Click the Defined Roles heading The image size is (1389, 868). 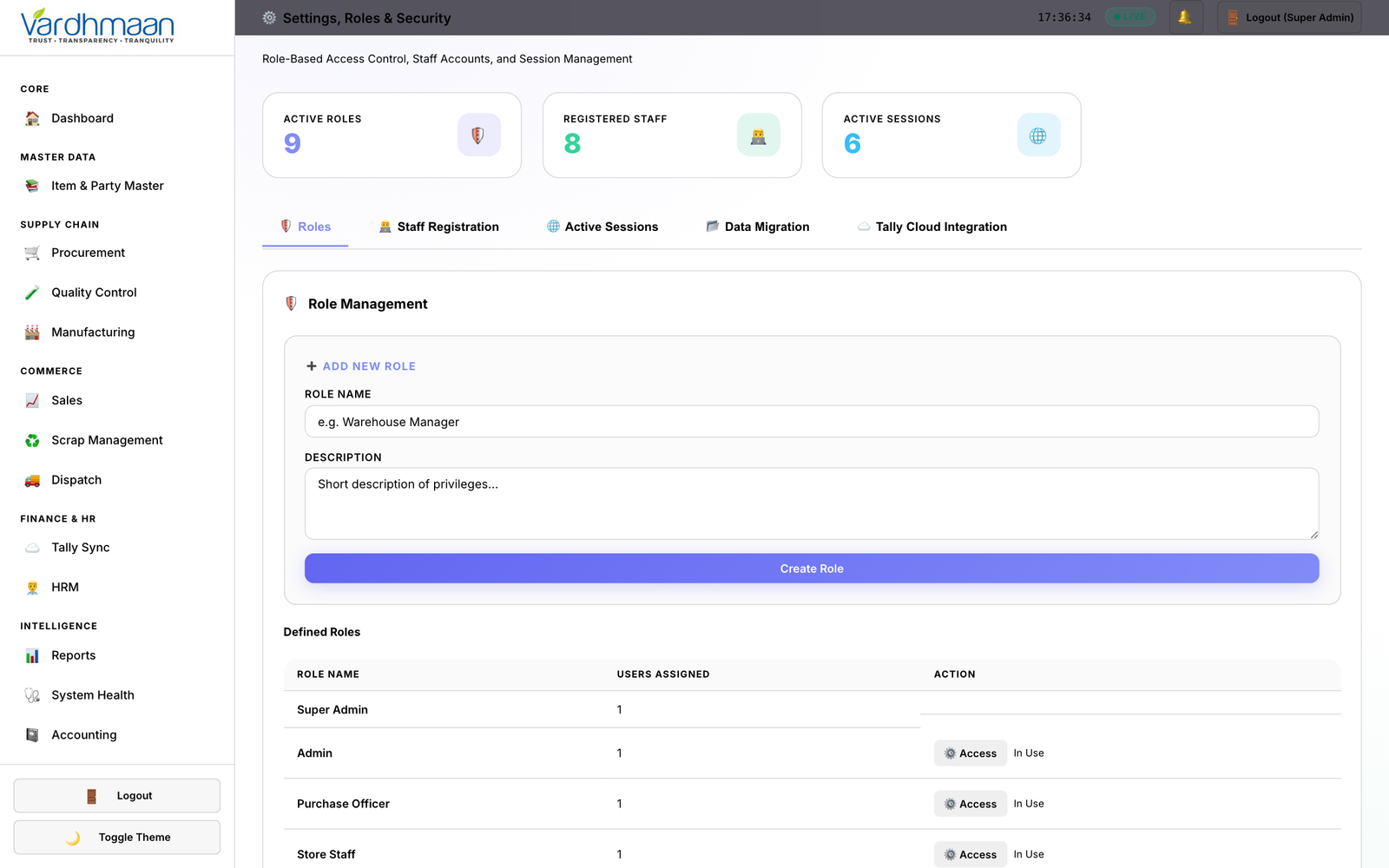coord(322,632)
